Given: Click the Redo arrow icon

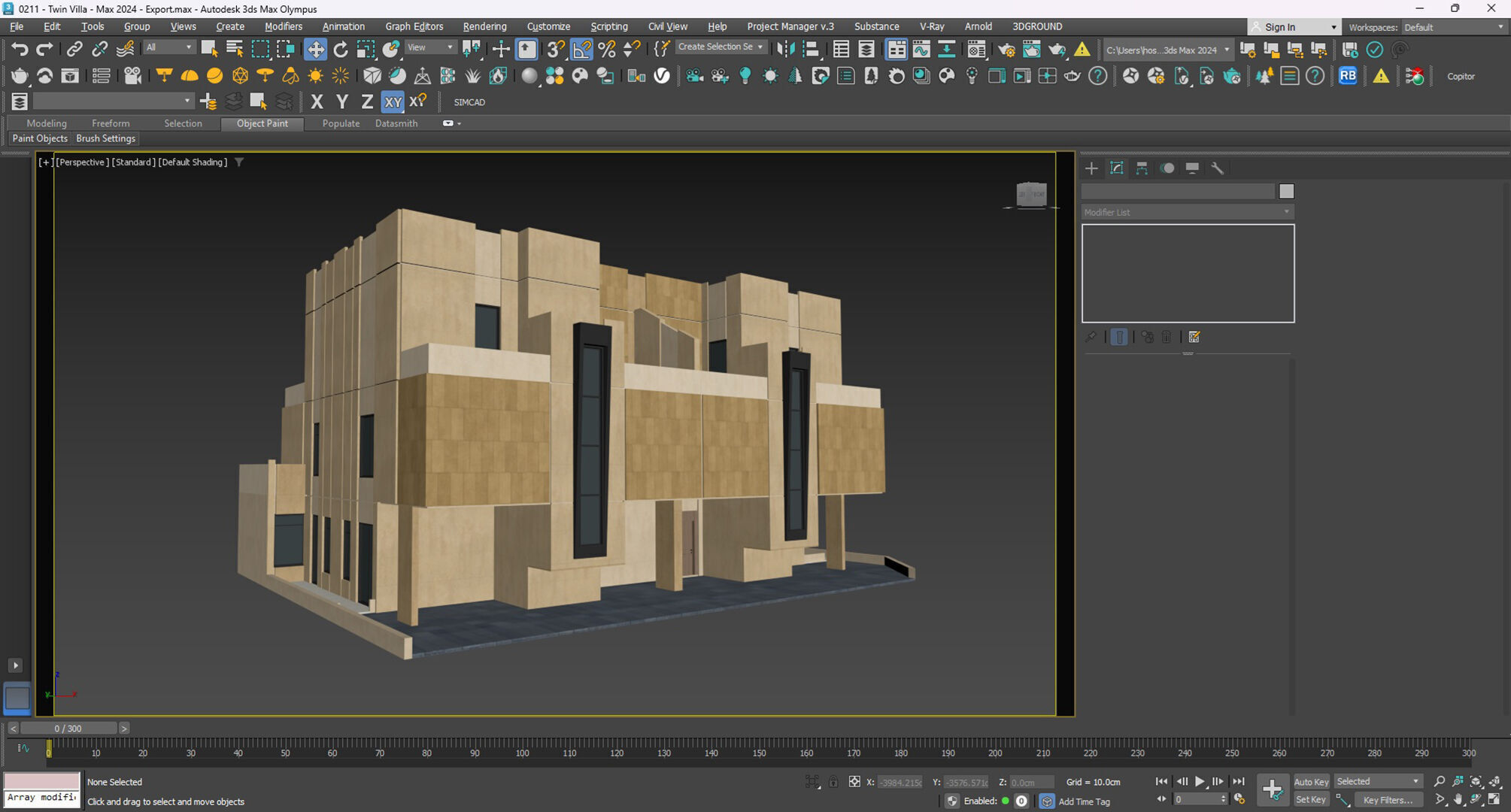Looking at the screenshot, I should (x=44, y=50).
